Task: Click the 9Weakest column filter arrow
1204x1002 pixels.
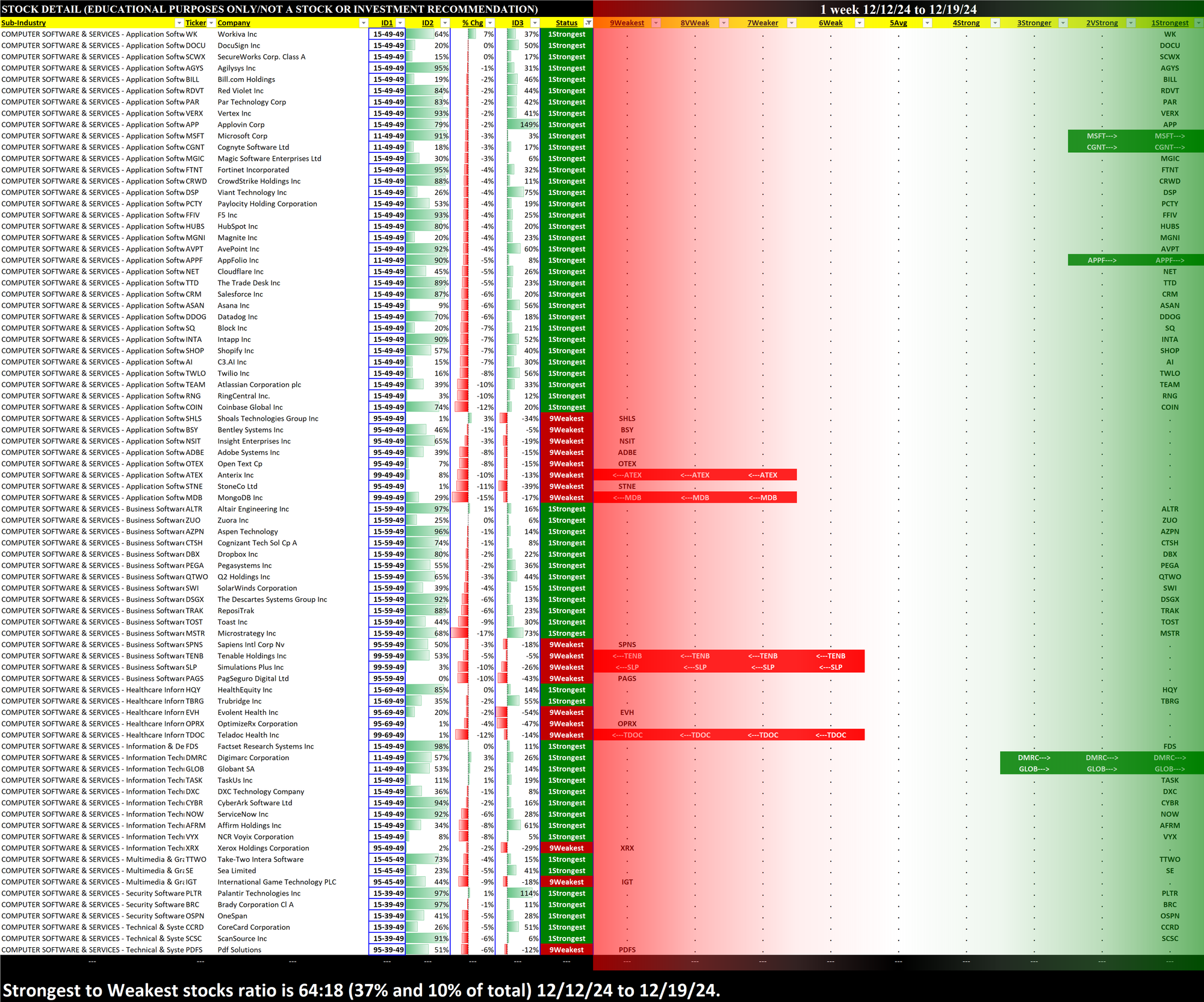Action: click(x=656, y=23)
